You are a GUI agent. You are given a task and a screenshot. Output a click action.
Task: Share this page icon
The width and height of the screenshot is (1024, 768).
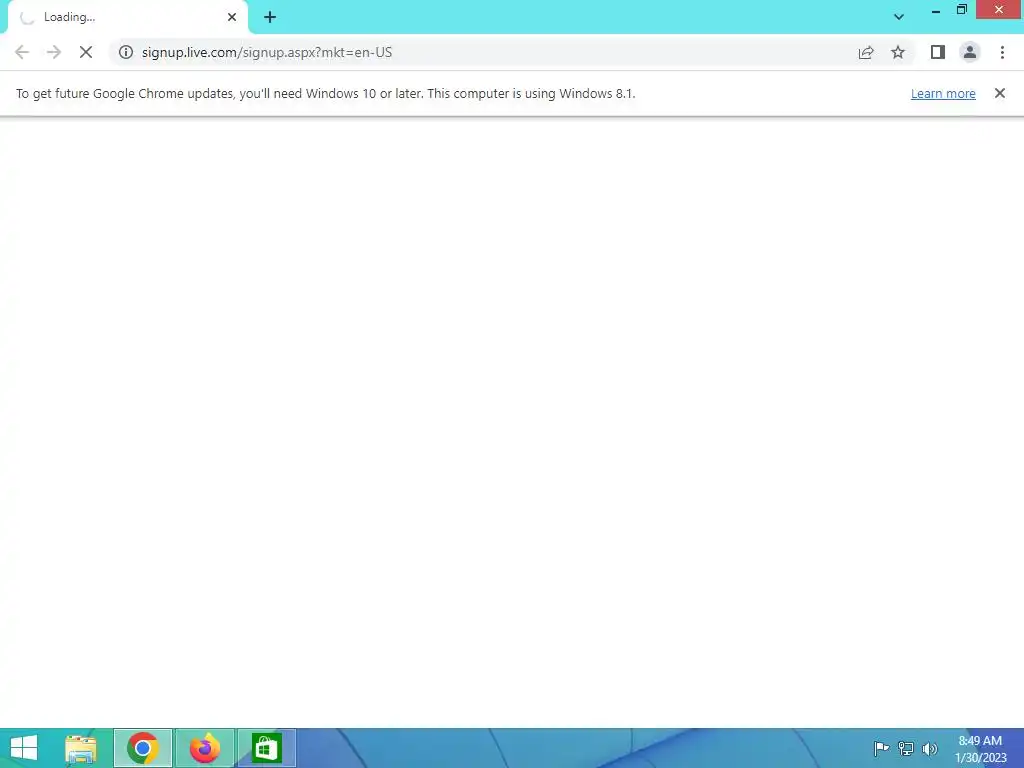click(866, 52)
